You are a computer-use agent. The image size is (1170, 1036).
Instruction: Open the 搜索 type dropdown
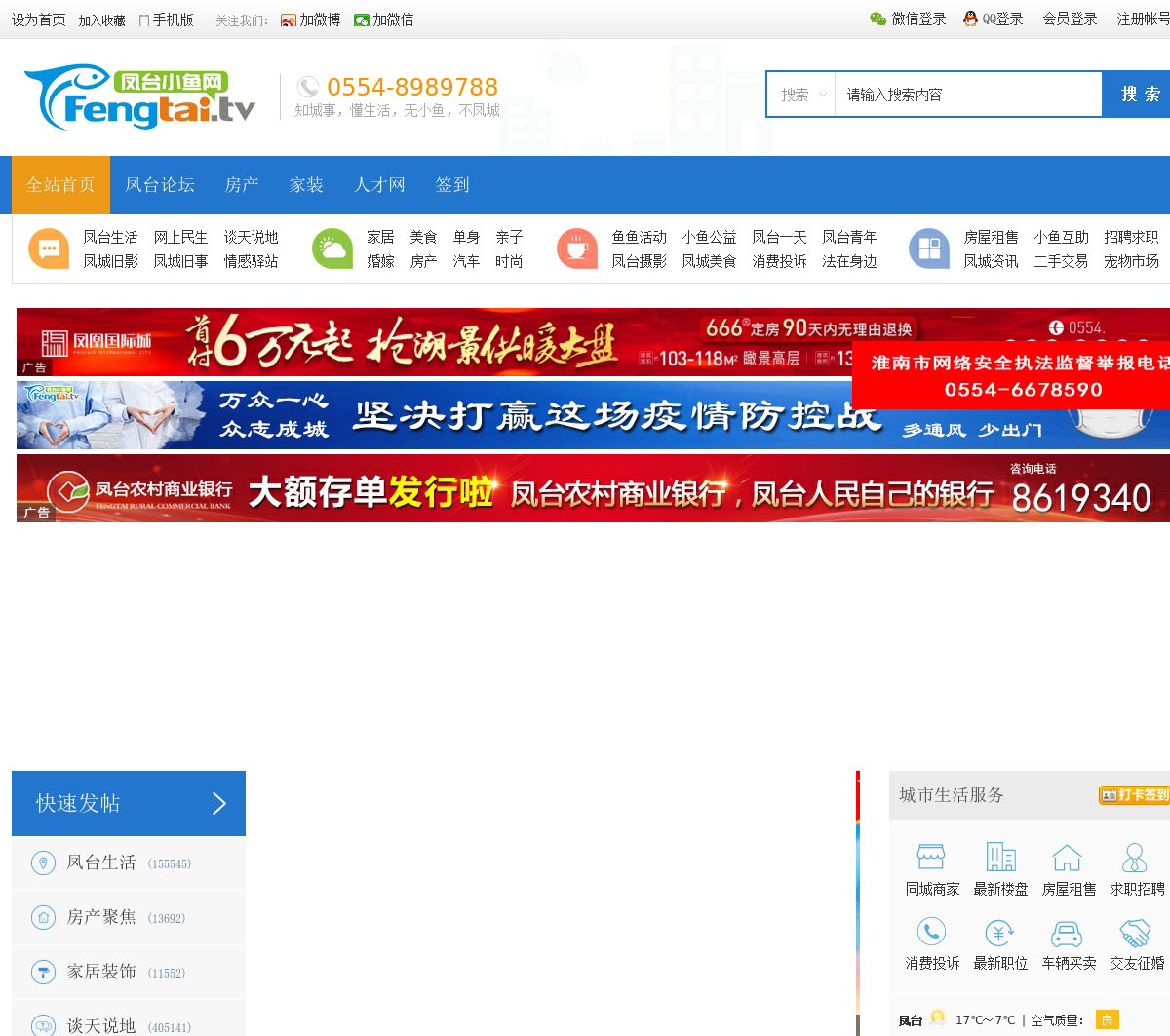click(x=801, y=95)
